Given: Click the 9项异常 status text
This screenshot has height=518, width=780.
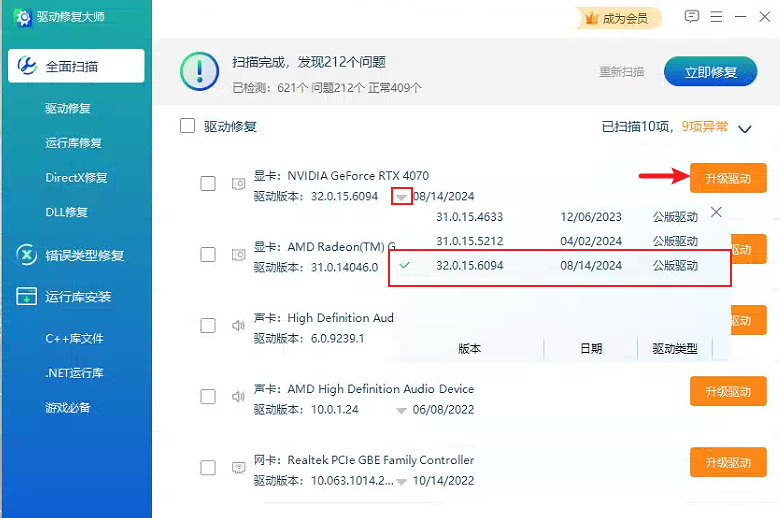Looking at the screenshot, I should [x=704, y=126].
